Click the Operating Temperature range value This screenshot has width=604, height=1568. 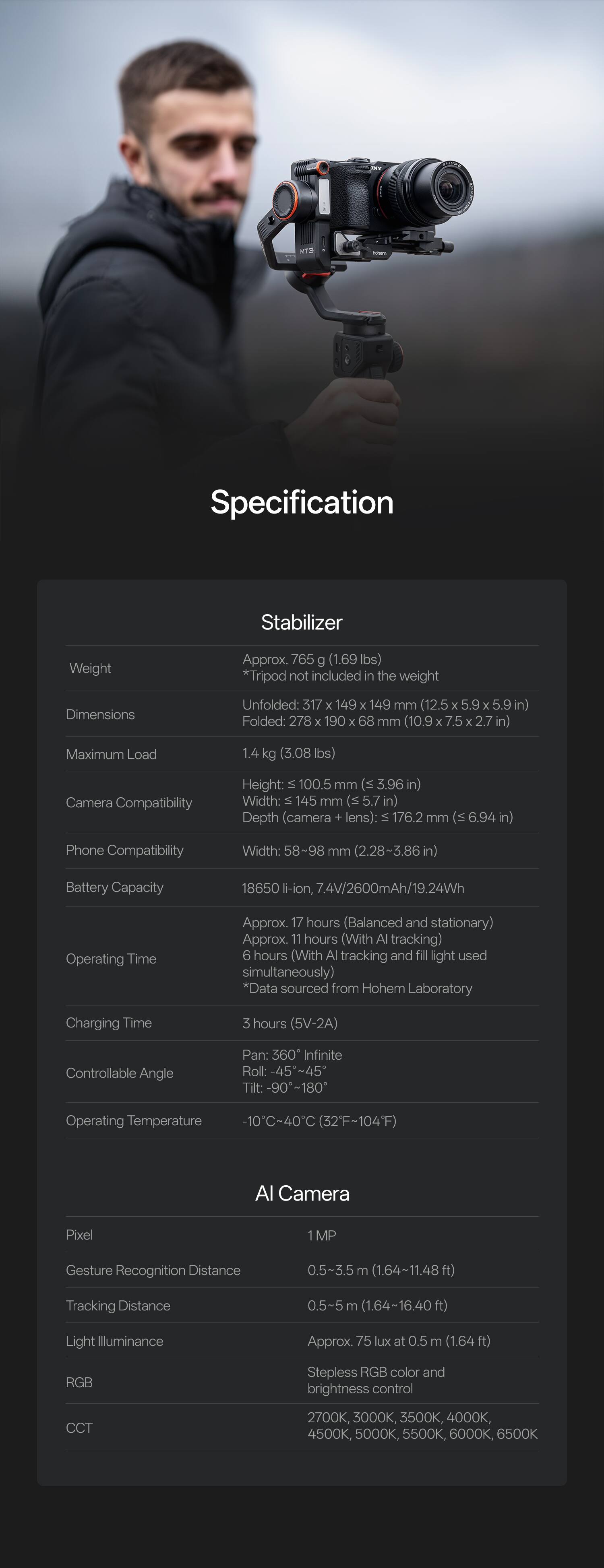coord(319,1121)
